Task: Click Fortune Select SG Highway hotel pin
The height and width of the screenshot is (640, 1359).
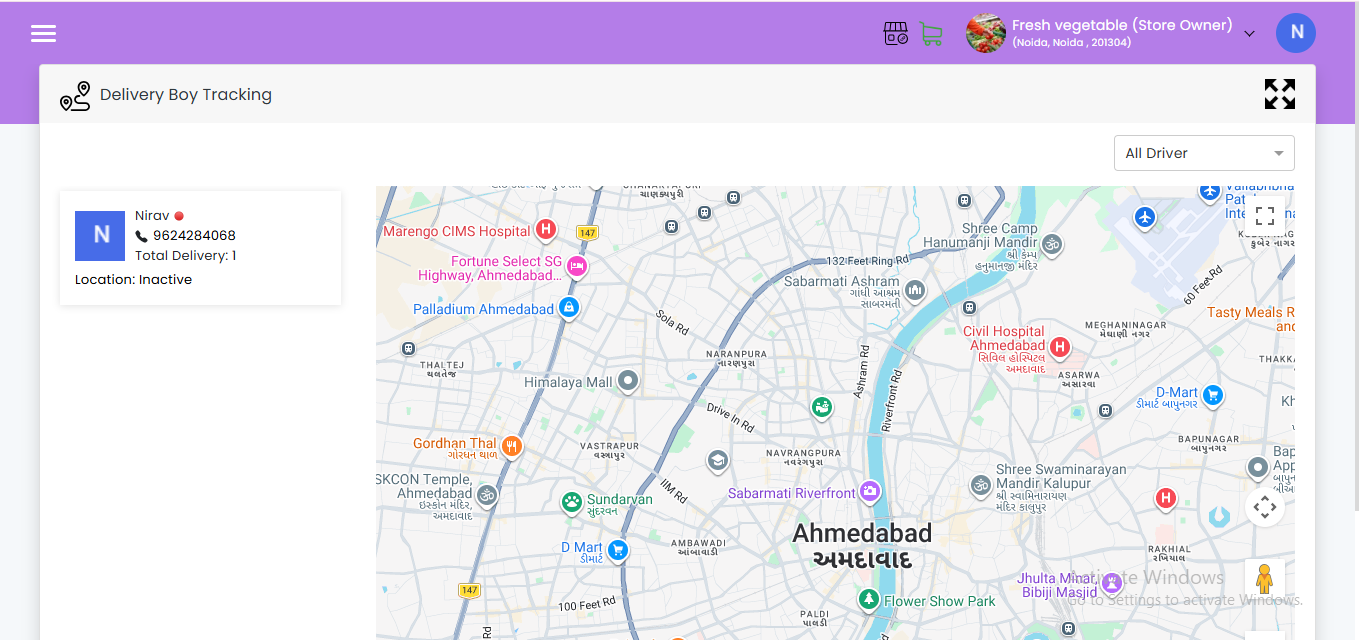Action: [577, 267]
